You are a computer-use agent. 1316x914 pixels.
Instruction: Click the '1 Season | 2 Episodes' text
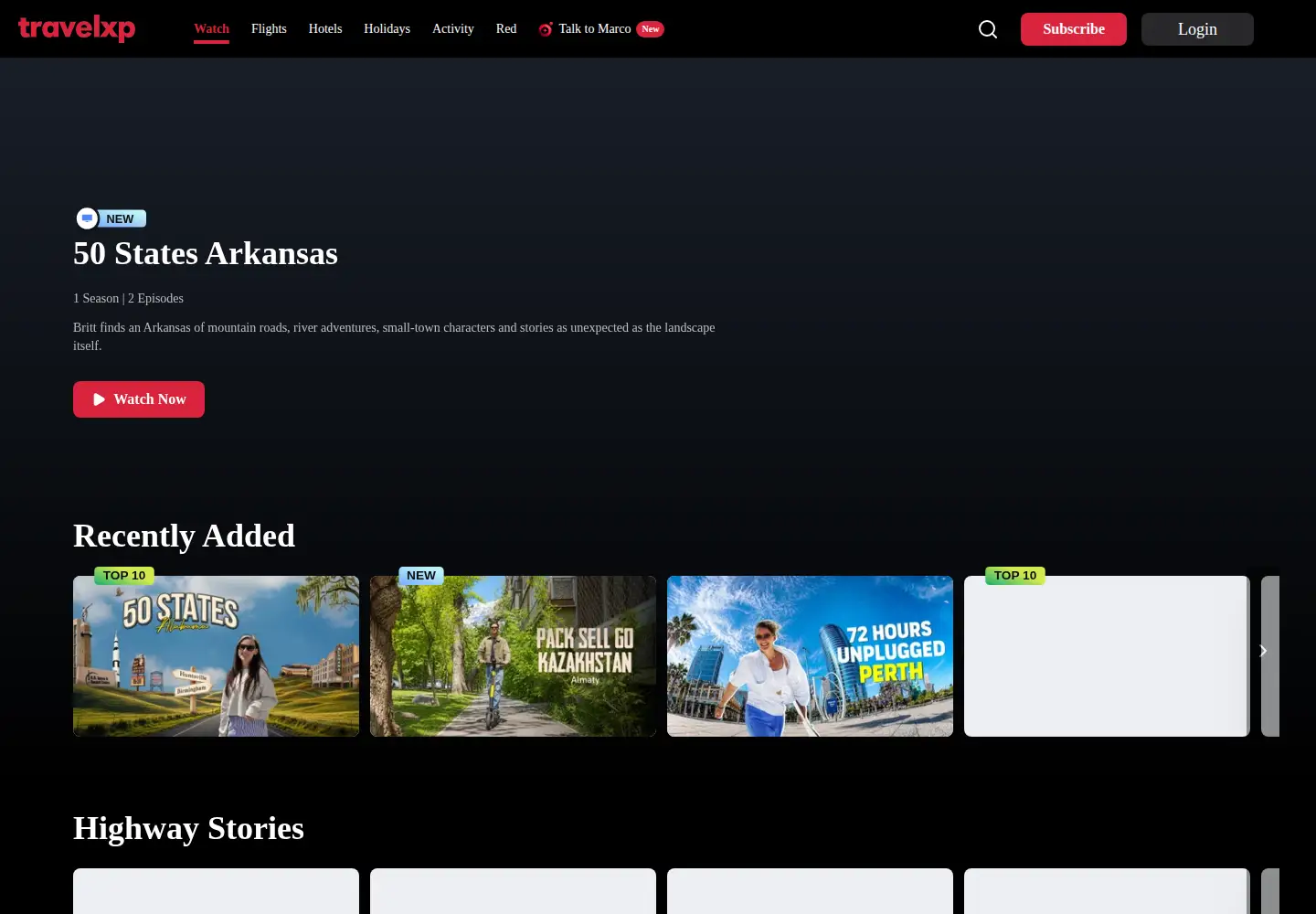128,298
